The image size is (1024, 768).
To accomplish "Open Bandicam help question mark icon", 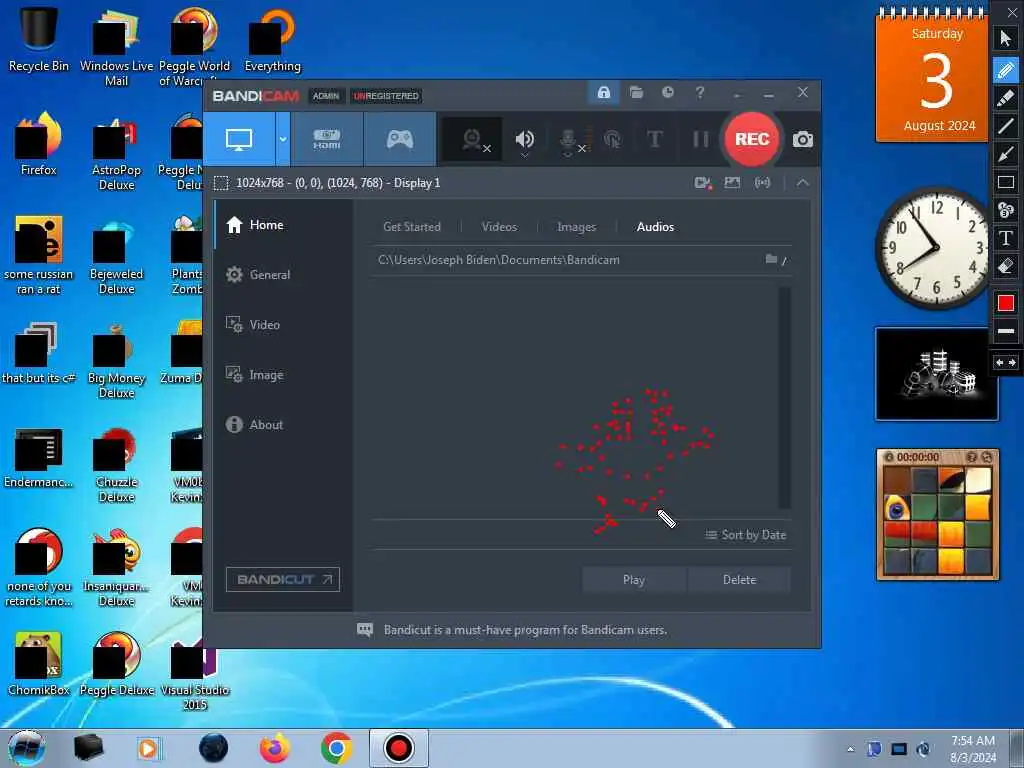I will (x=699, y=93).
